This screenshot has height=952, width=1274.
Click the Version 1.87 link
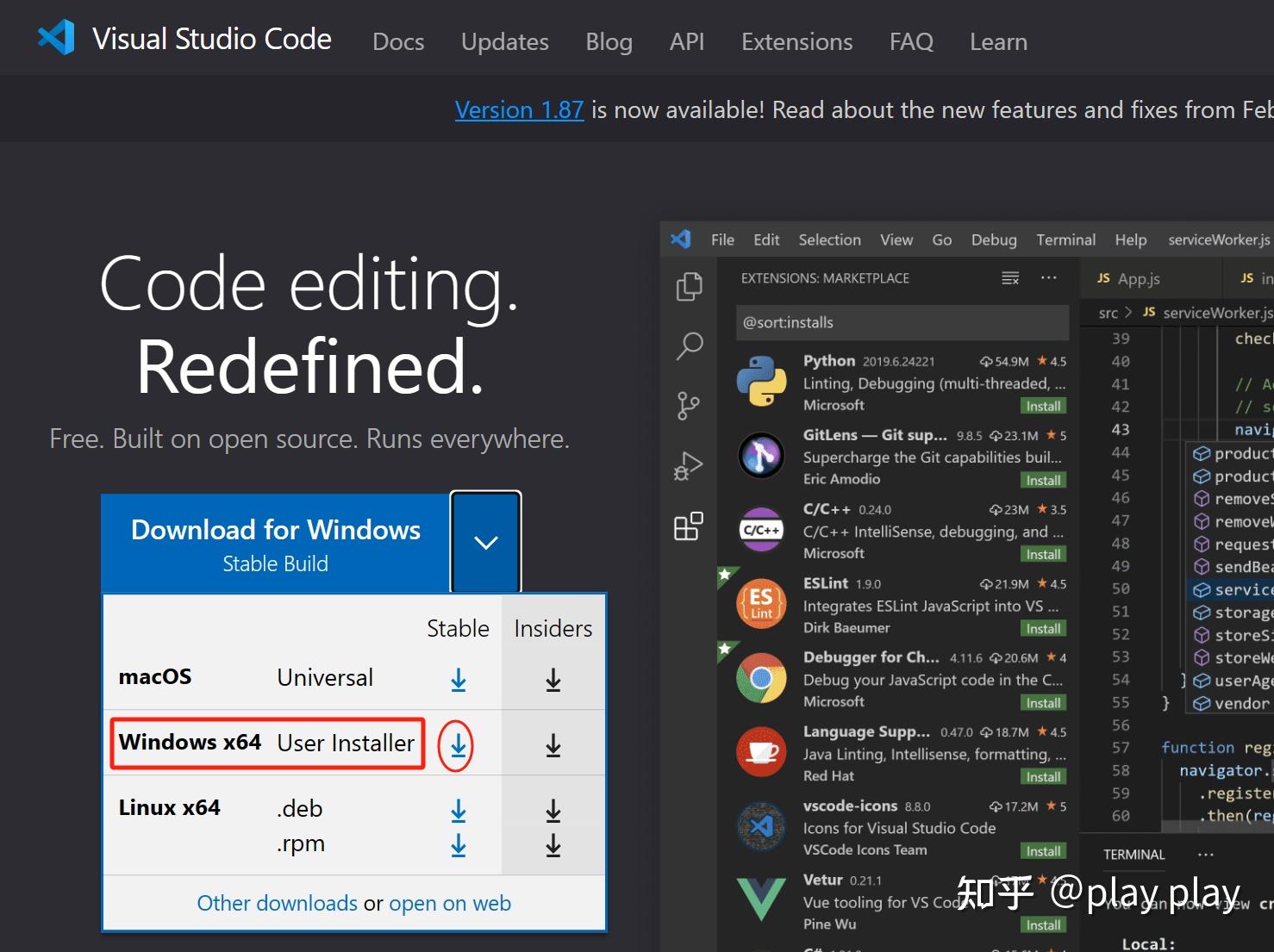pyautogui.click(x=519, y=109)
